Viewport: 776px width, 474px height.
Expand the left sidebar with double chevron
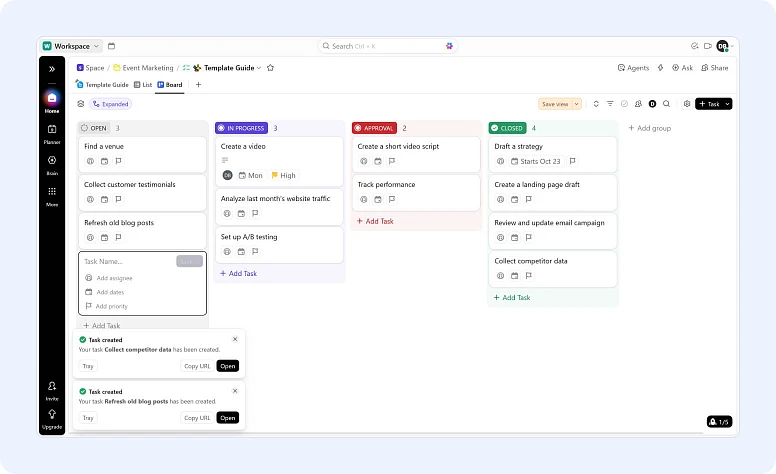pyautogui.click(x=52, y=68)
